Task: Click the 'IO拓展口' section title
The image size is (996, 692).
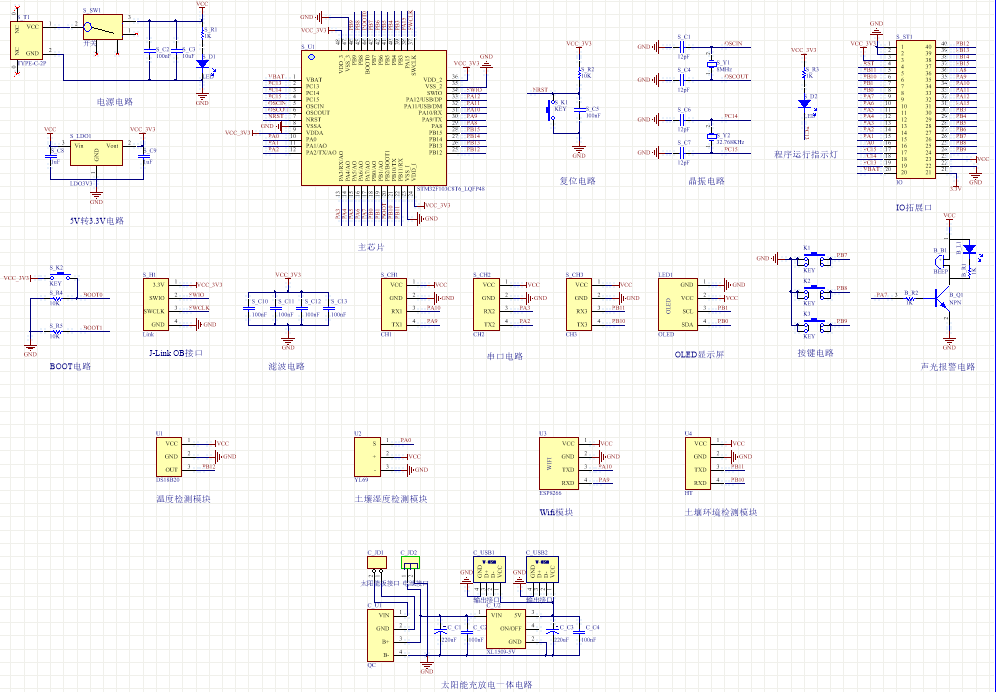Action: 914,207
